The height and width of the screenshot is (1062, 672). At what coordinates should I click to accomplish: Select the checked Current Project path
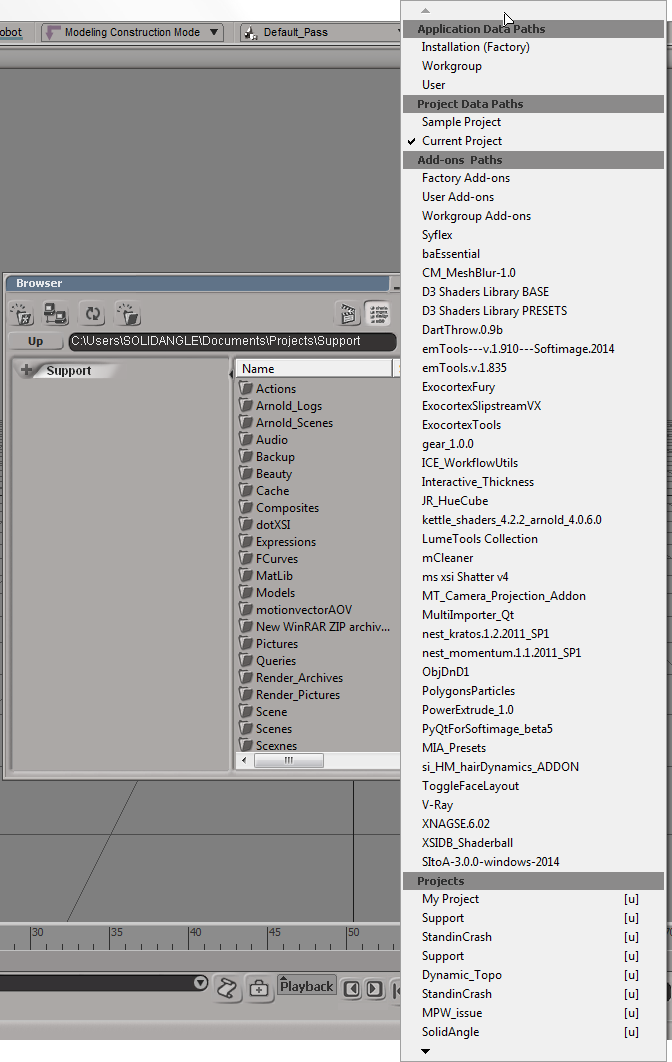pos(461,141)
